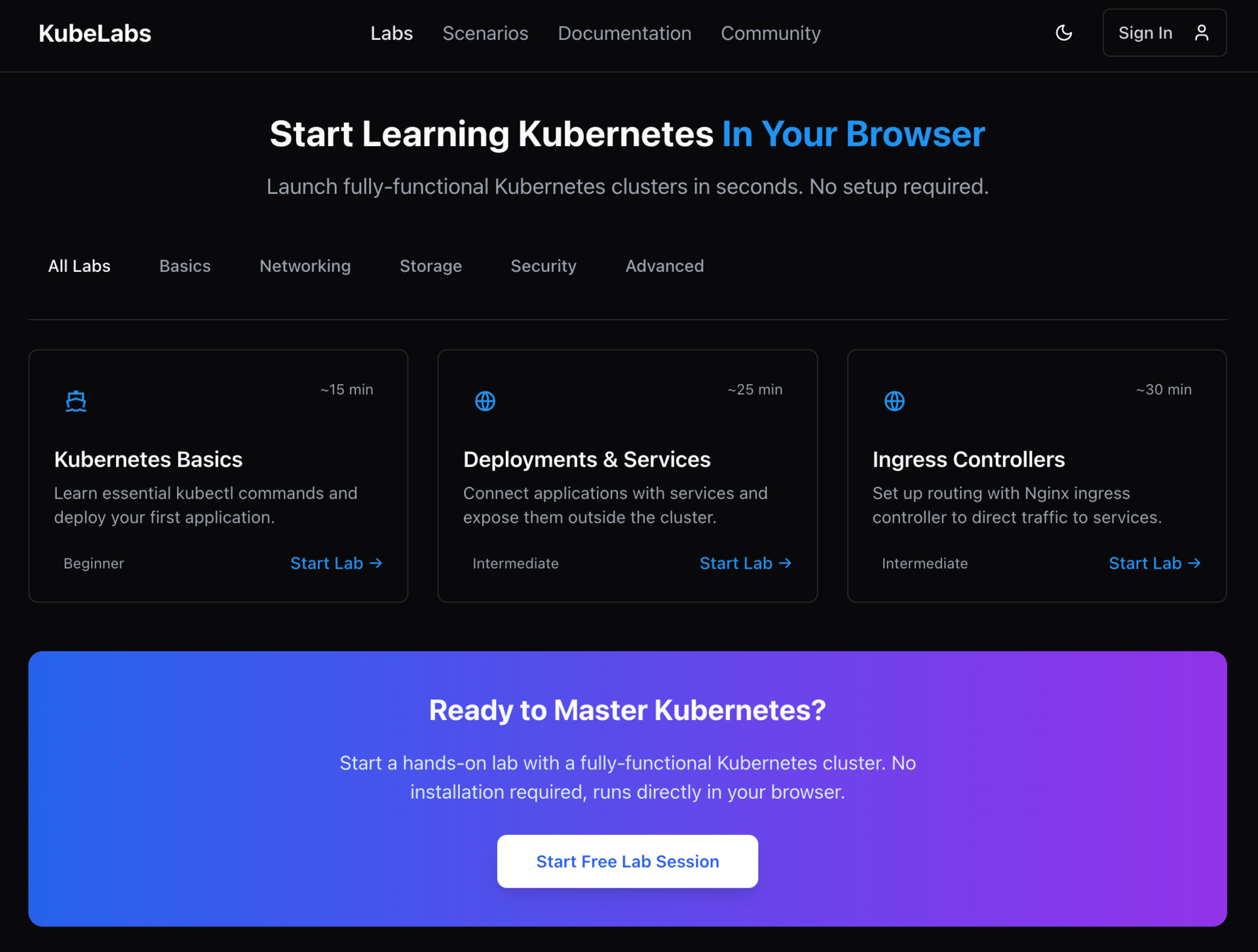Click the globe icon on Deployments & Services card
This screenshot has height=952, width=1258.
point(485,400)
